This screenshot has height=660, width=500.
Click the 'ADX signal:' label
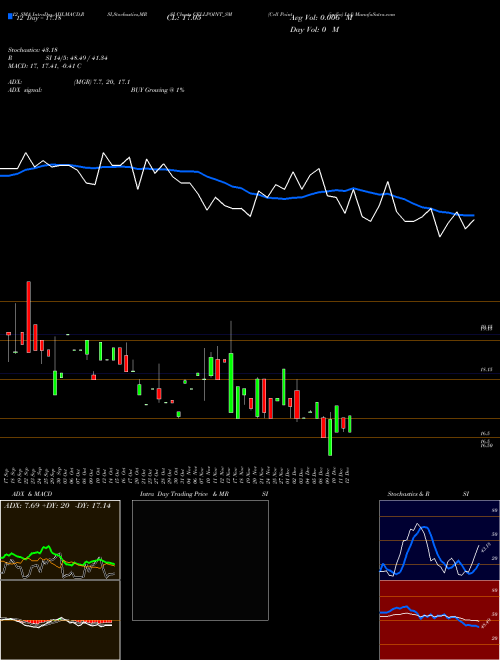pyautogui.click(x=24, y=90)
